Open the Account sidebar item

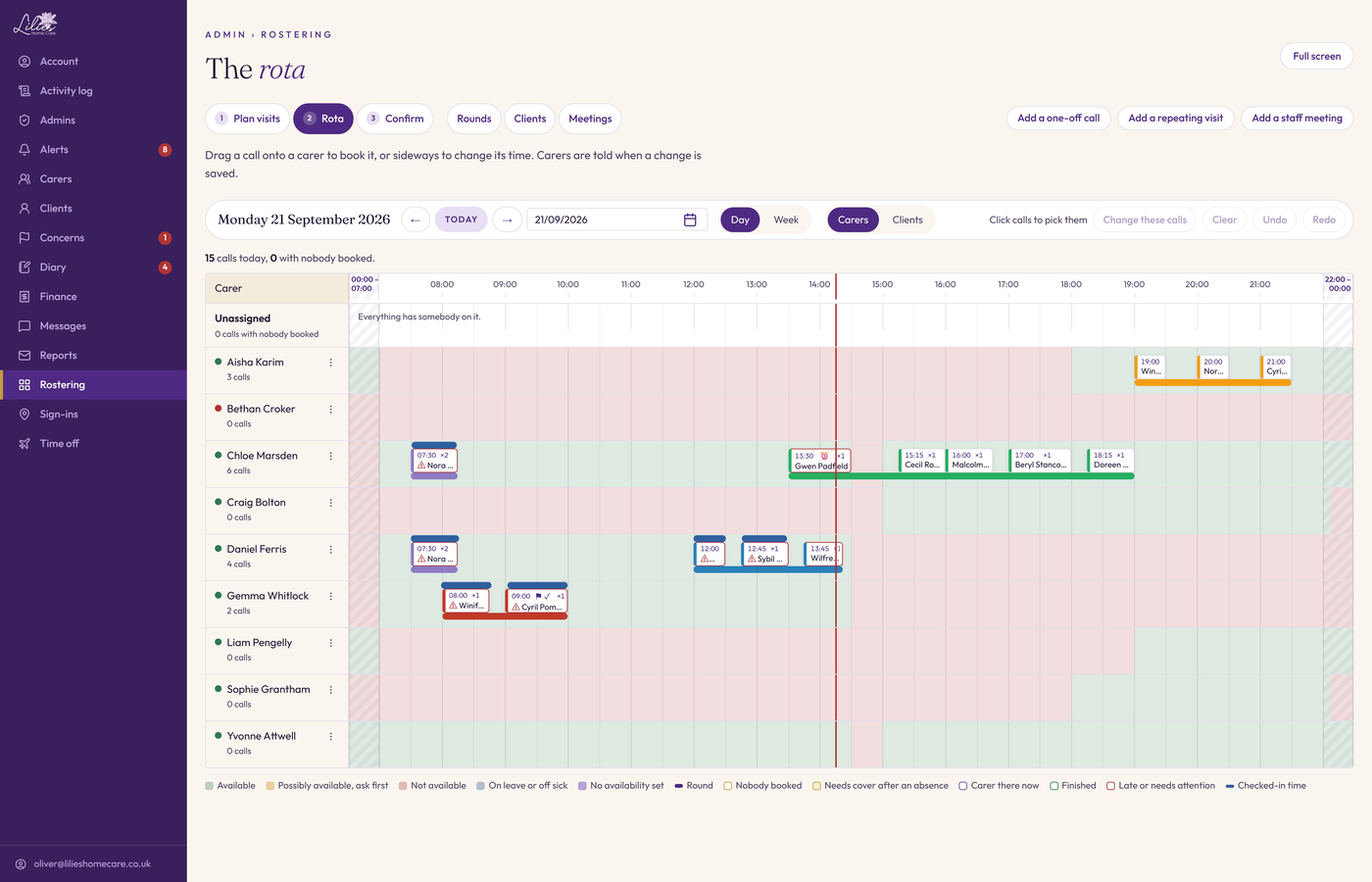(93, 61)
